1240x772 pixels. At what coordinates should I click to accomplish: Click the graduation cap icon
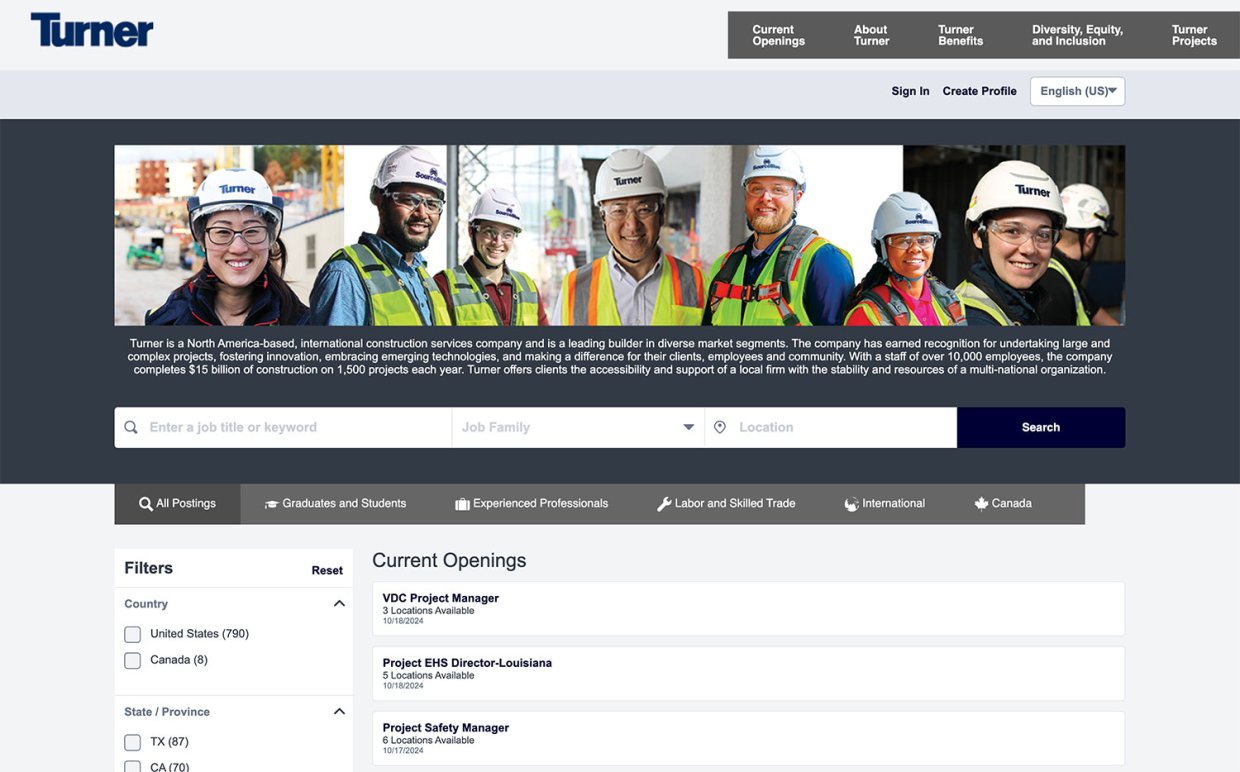(271, 504)
